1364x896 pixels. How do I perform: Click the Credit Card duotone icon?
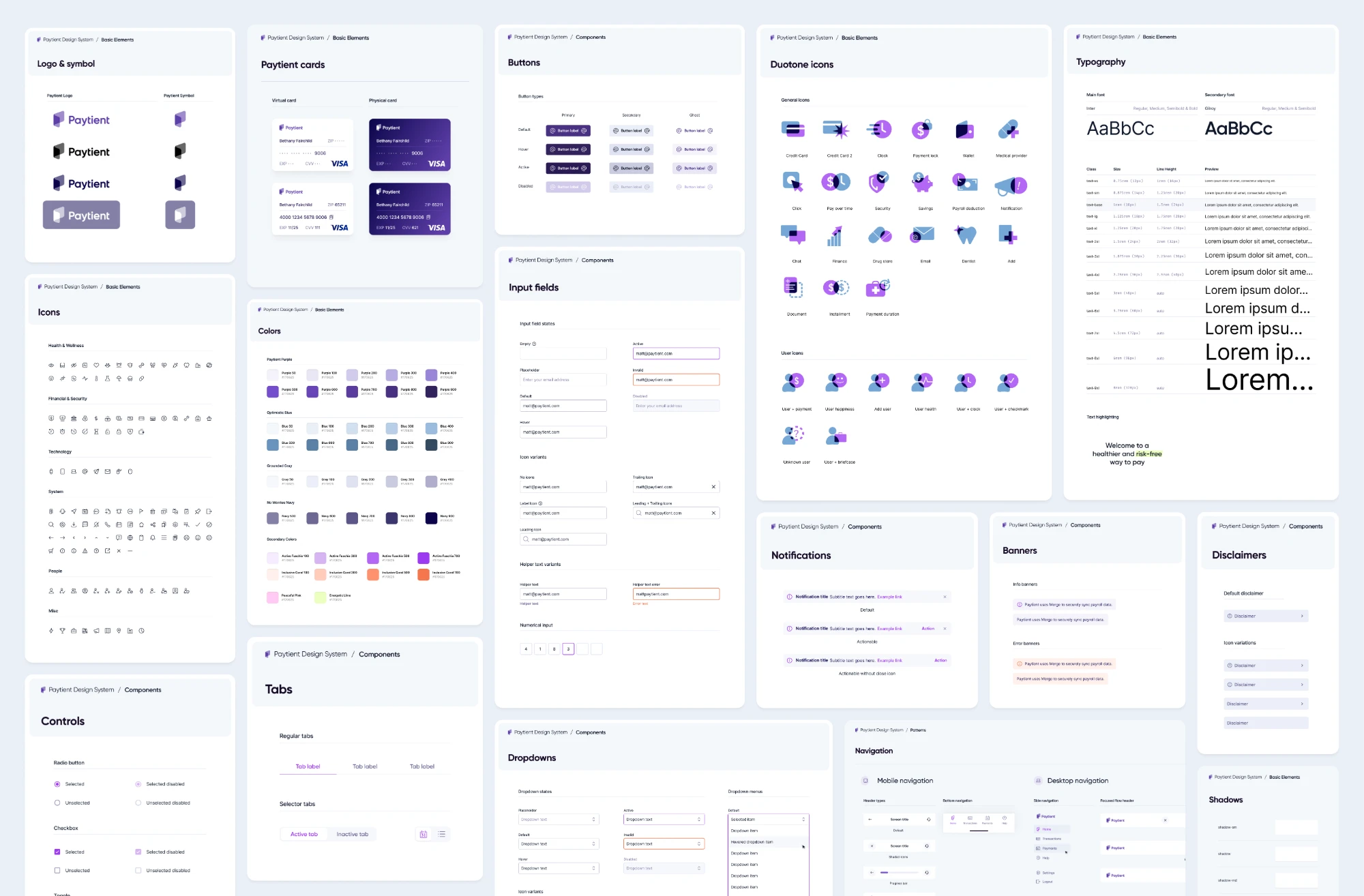tap(793, 129)
